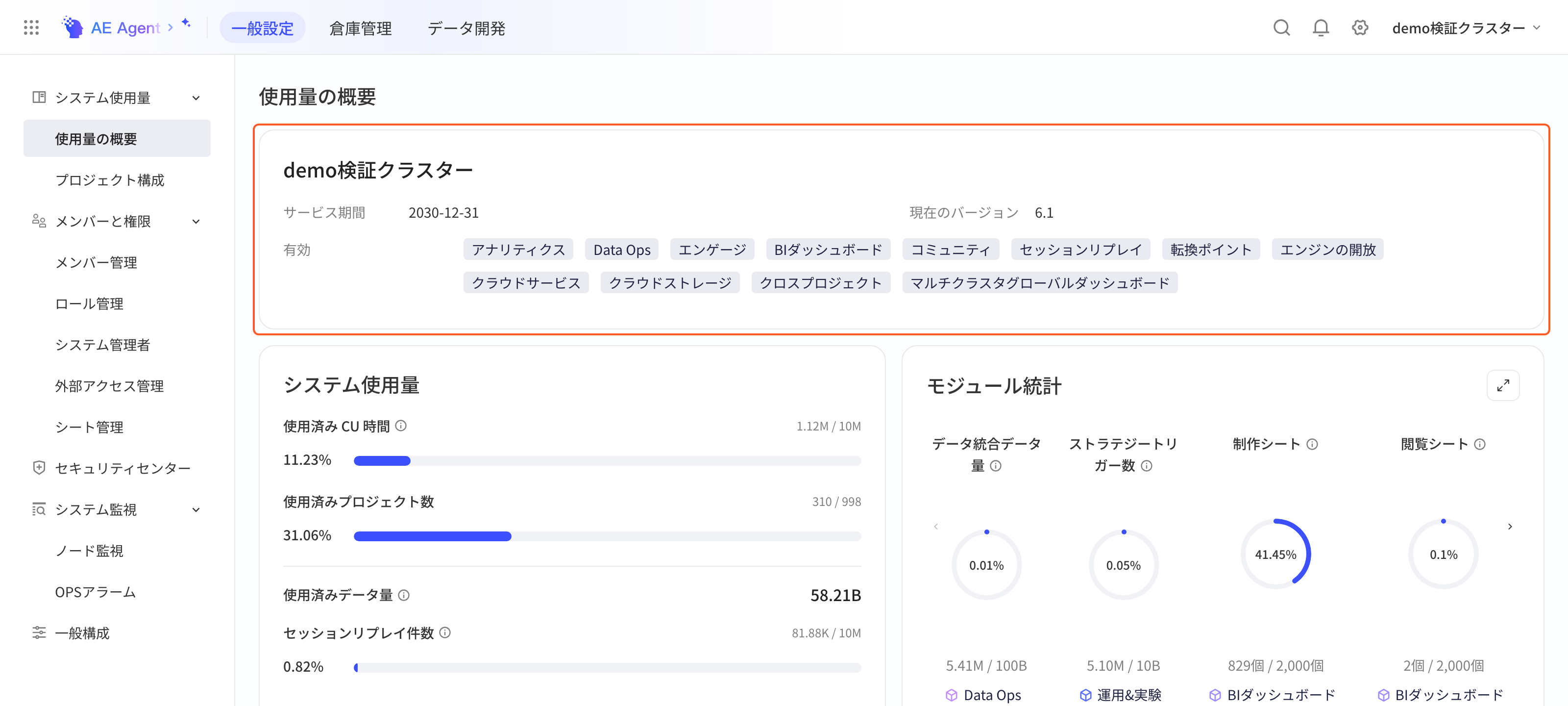This screenshot has height=706, width=1568.
Task: Show next module statistics with right arrow
Action: coord(1510,526)
